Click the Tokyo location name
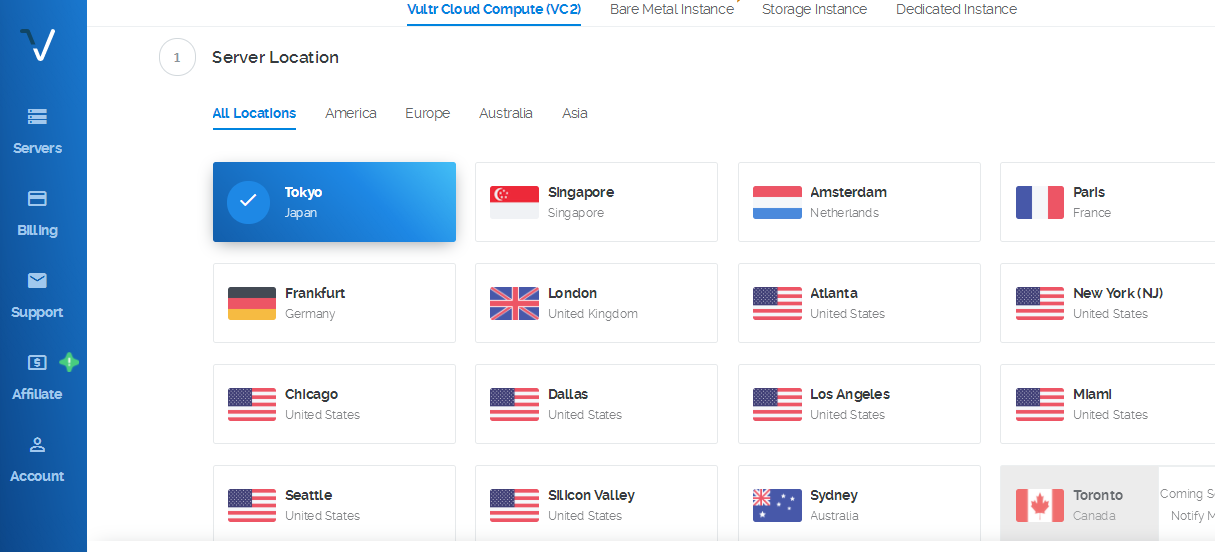The height and width of the screenshot is (552, 1215). pyautogui.click(x=303, y=192)
